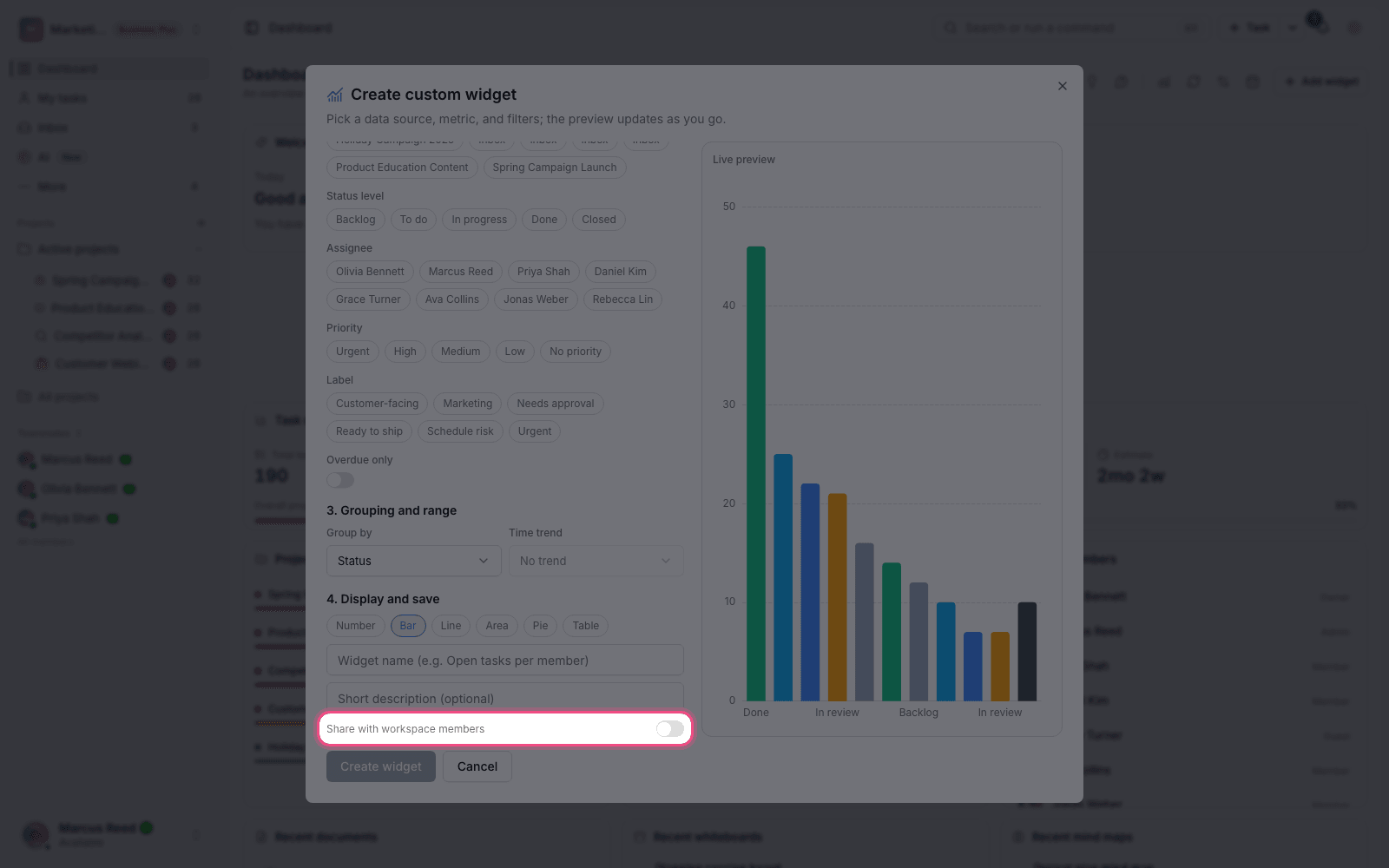
Task: Select the Marketing label chip
Action: pyautogui.click(x=467, y=404)
